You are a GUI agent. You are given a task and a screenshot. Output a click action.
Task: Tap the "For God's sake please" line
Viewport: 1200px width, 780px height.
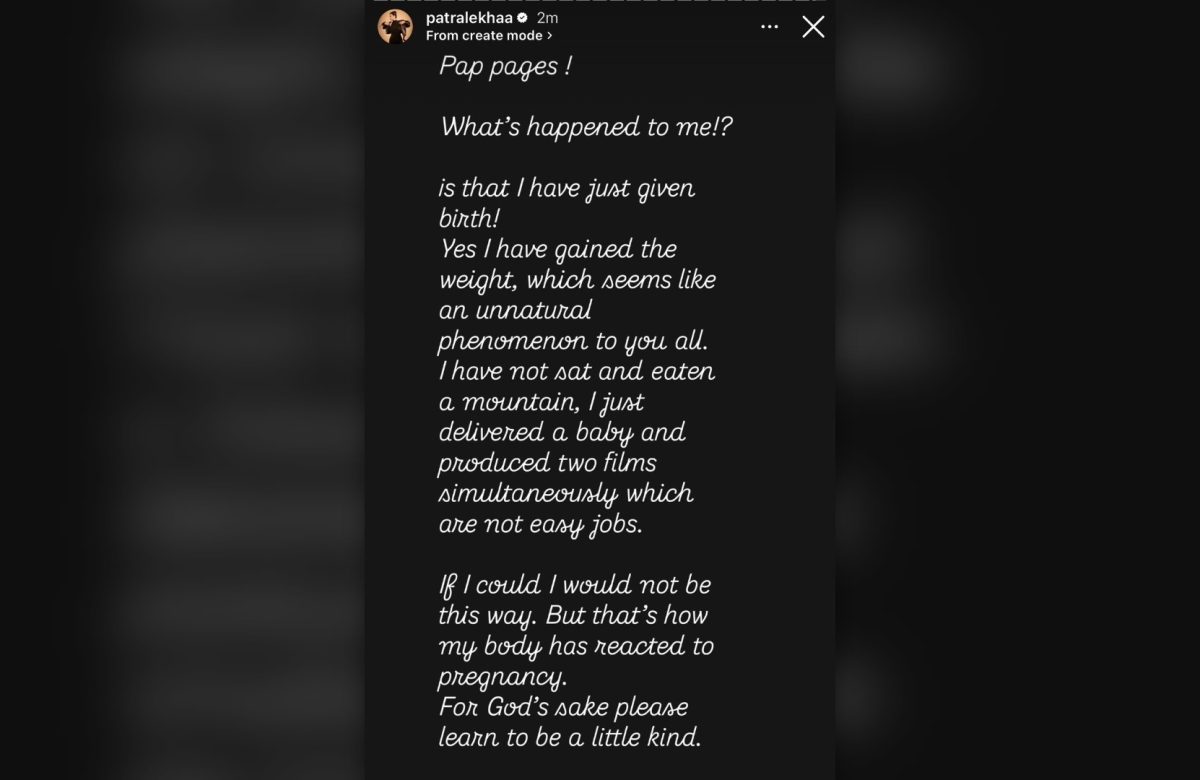(563, 708)
